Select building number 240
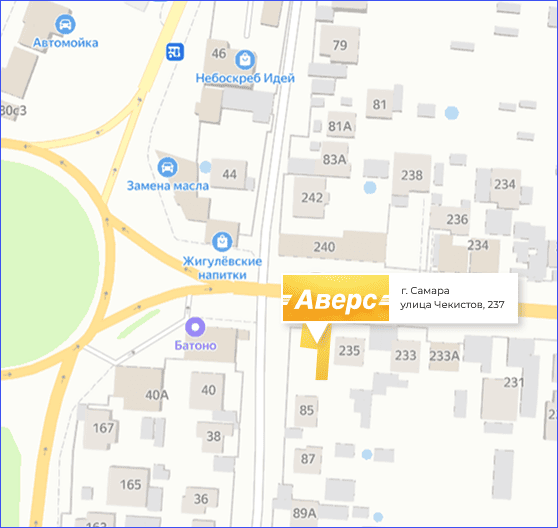Image resolution: width=558 pixels, height=528 pixels. [324, 247]
